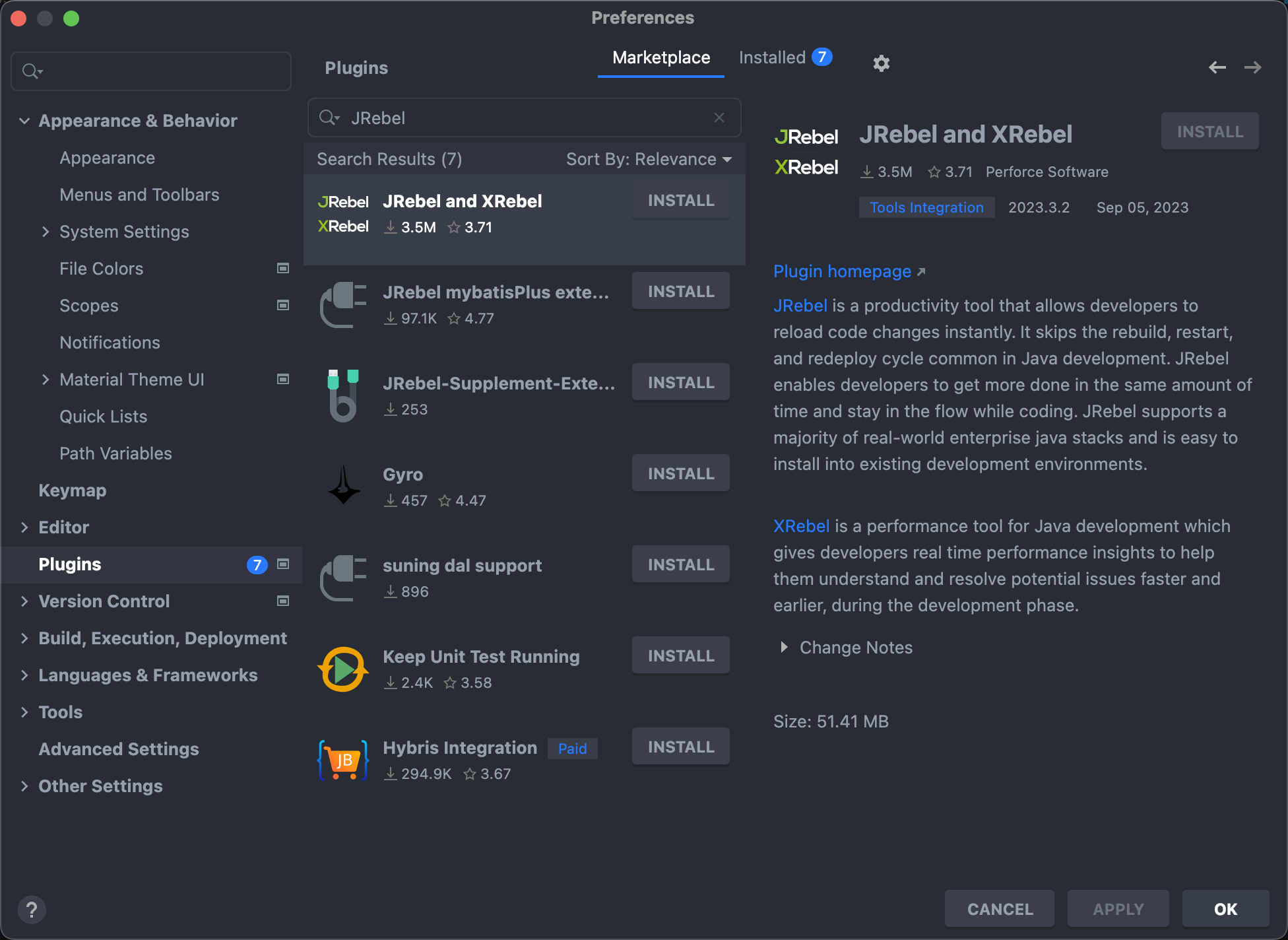The height and width of the screenshot is (940, 1288).
Task: Click the Gyro plugin icon
Action: (x=343, y=486)
